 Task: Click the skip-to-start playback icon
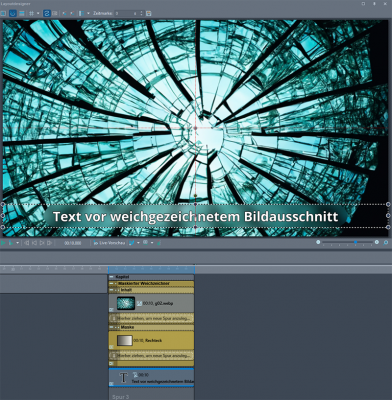27,243
